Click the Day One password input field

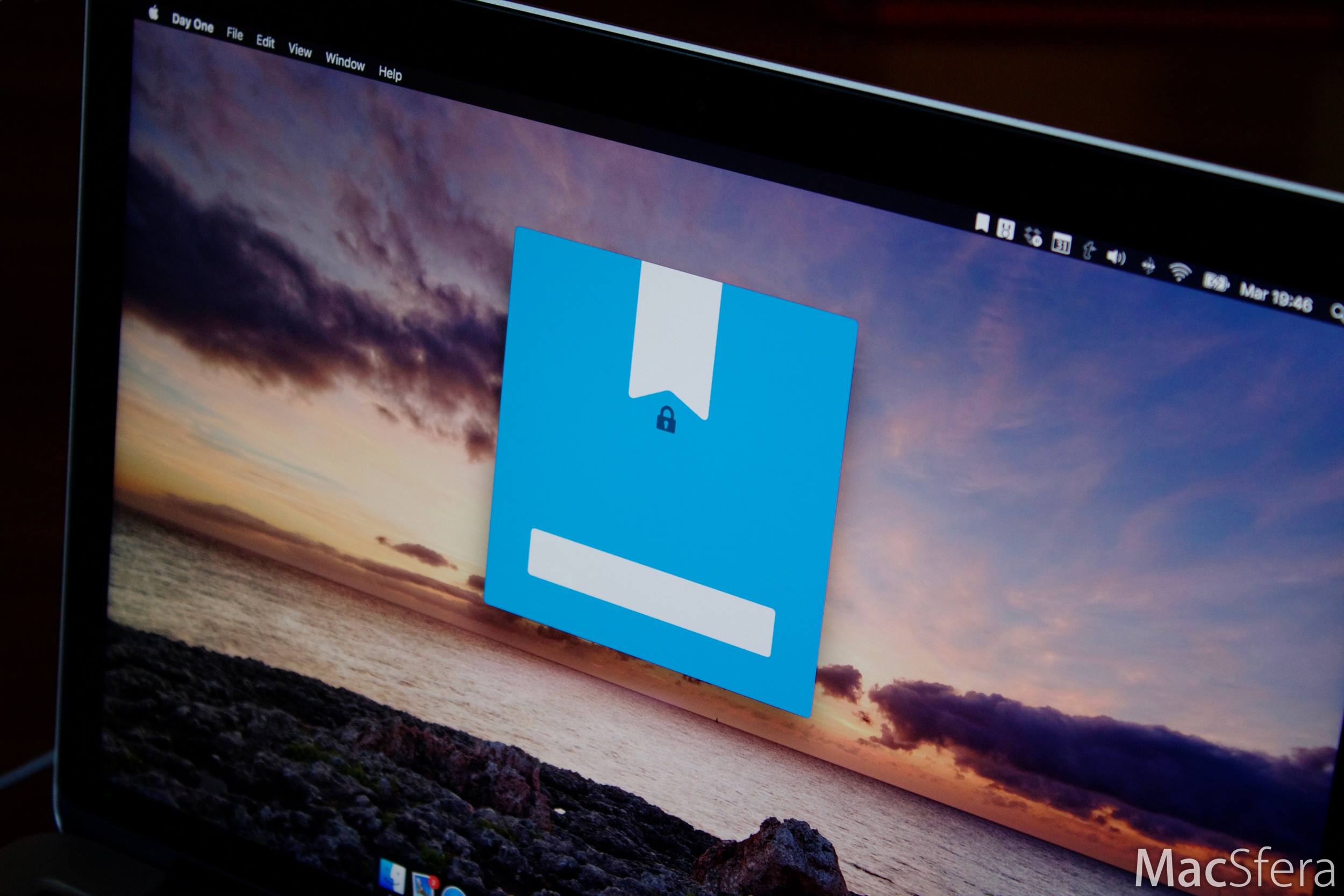[651, 592]
